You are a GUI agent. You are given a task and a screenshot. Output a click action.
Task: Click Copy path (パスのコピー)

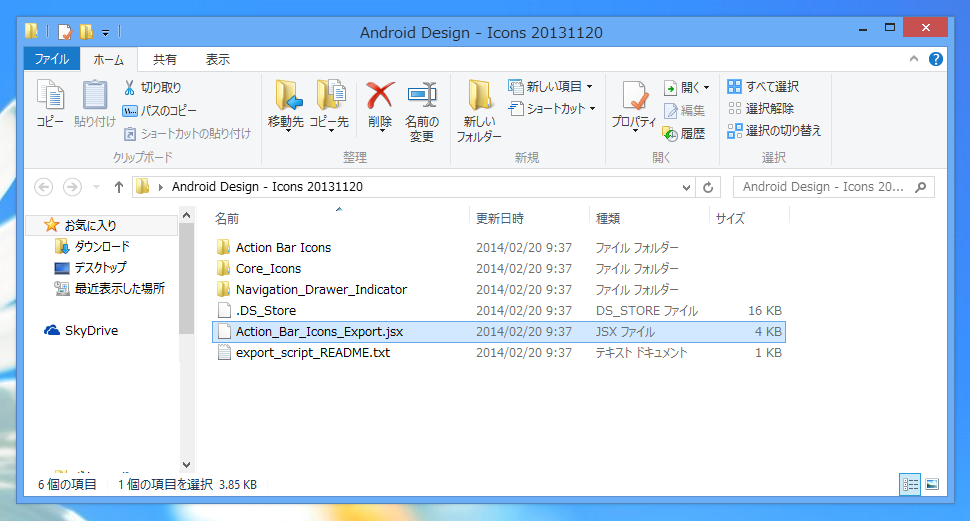[160, 111]
